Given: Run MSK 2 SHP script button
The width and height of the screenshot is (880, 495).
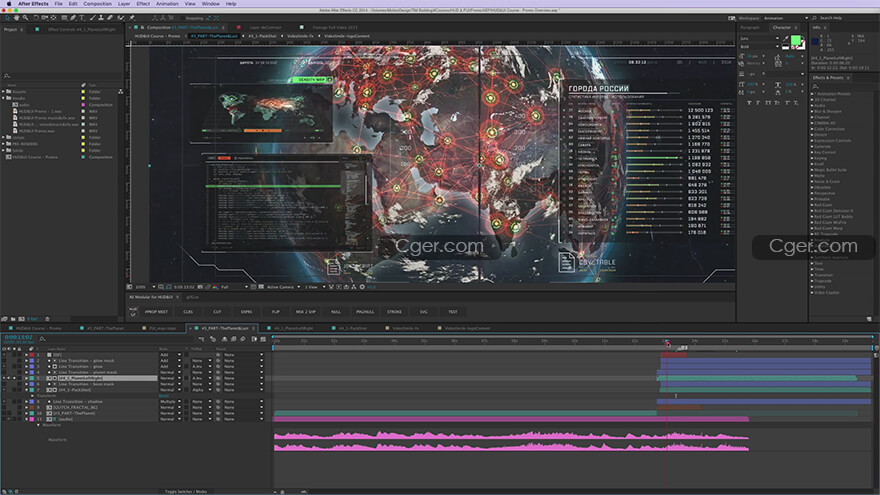Looking at the screenshot, I should pyautogui.click(x=306, y=311).
